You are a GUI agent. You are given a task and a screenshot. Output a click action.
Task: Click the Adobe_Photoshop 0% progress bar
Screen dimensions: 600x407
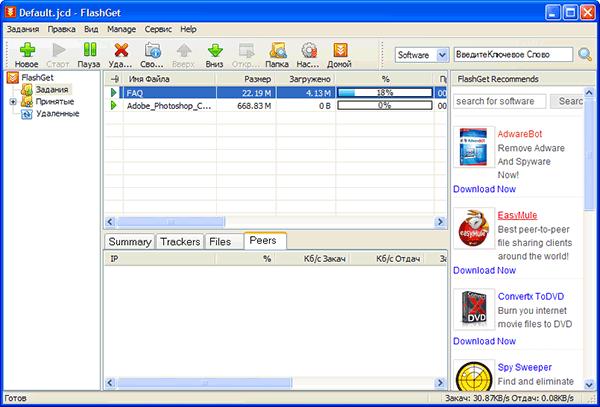pyautogui.click(x=385, y=106)
